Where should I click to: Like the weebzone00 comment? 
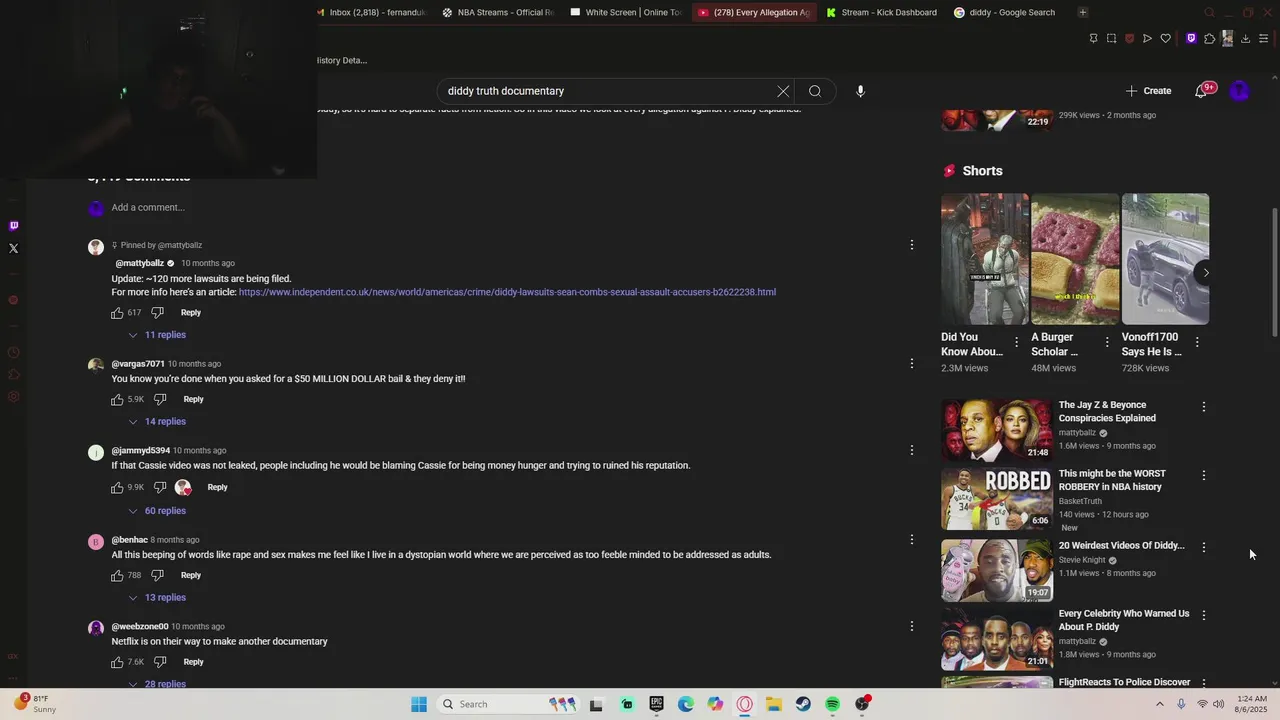pos(117,662)
